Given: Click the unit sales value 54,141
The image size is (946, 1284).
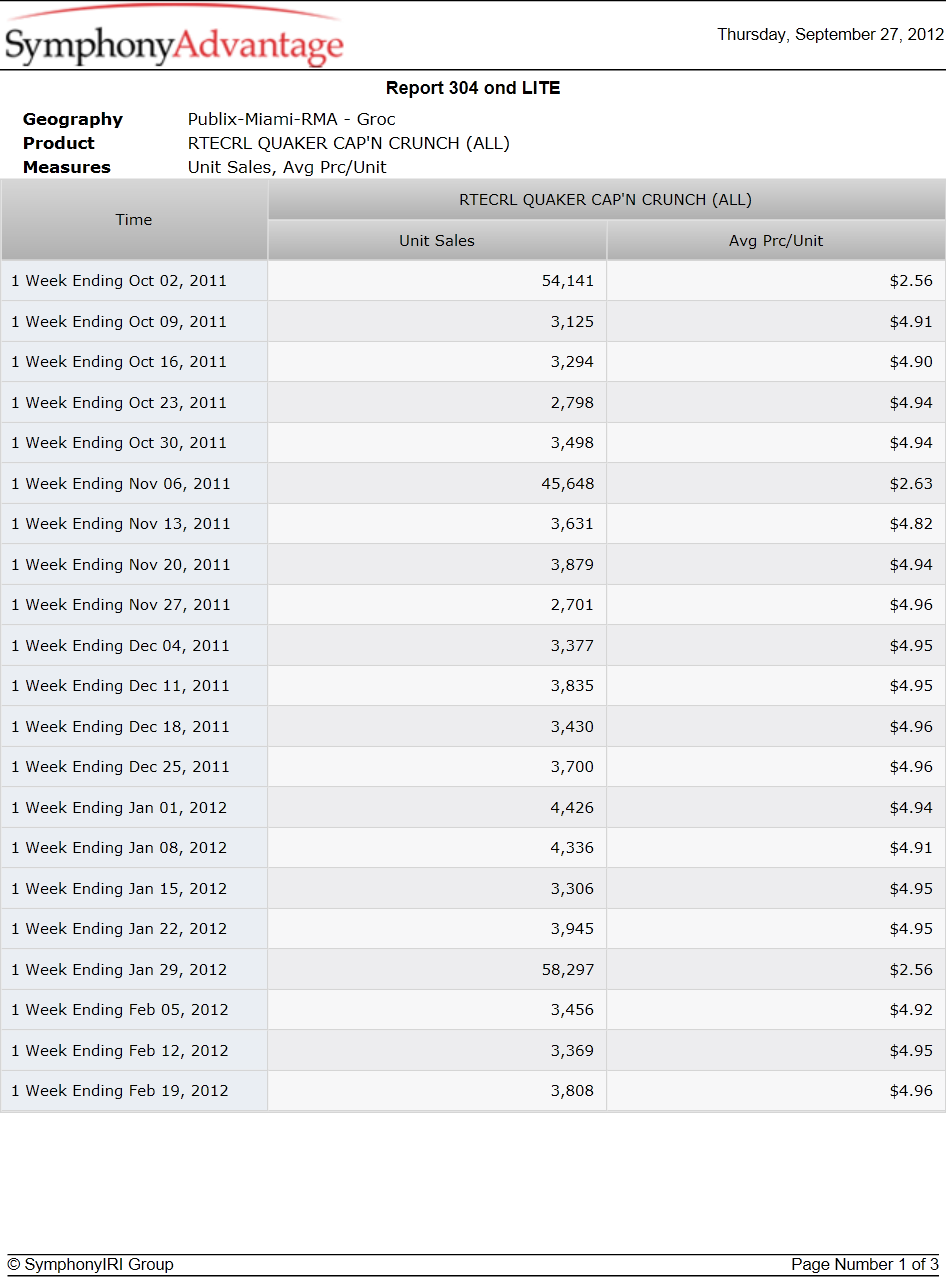Looking at the screenshot, I should (x=568, y=281).
